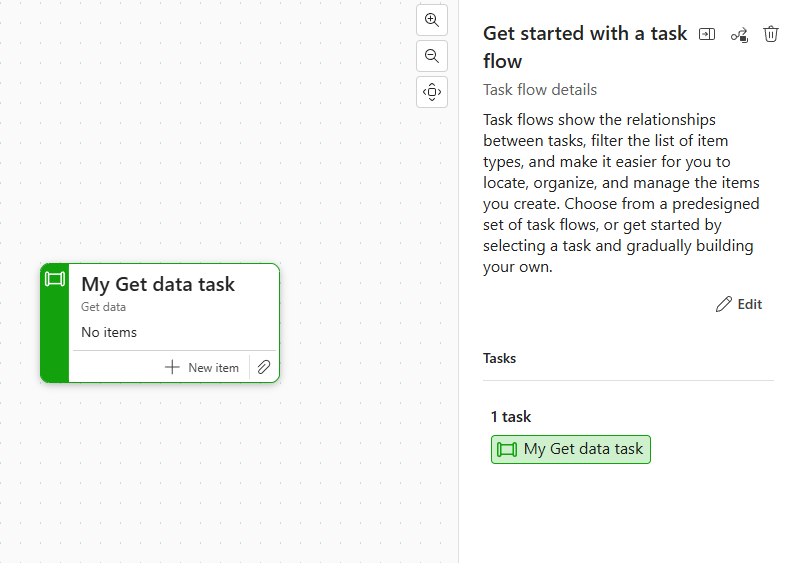Image resolution: width=793 pixels, height=563 pixels.
Task: Zoom out of the task flow canvas
Action: pyautogui.click(x=432, y=56)
